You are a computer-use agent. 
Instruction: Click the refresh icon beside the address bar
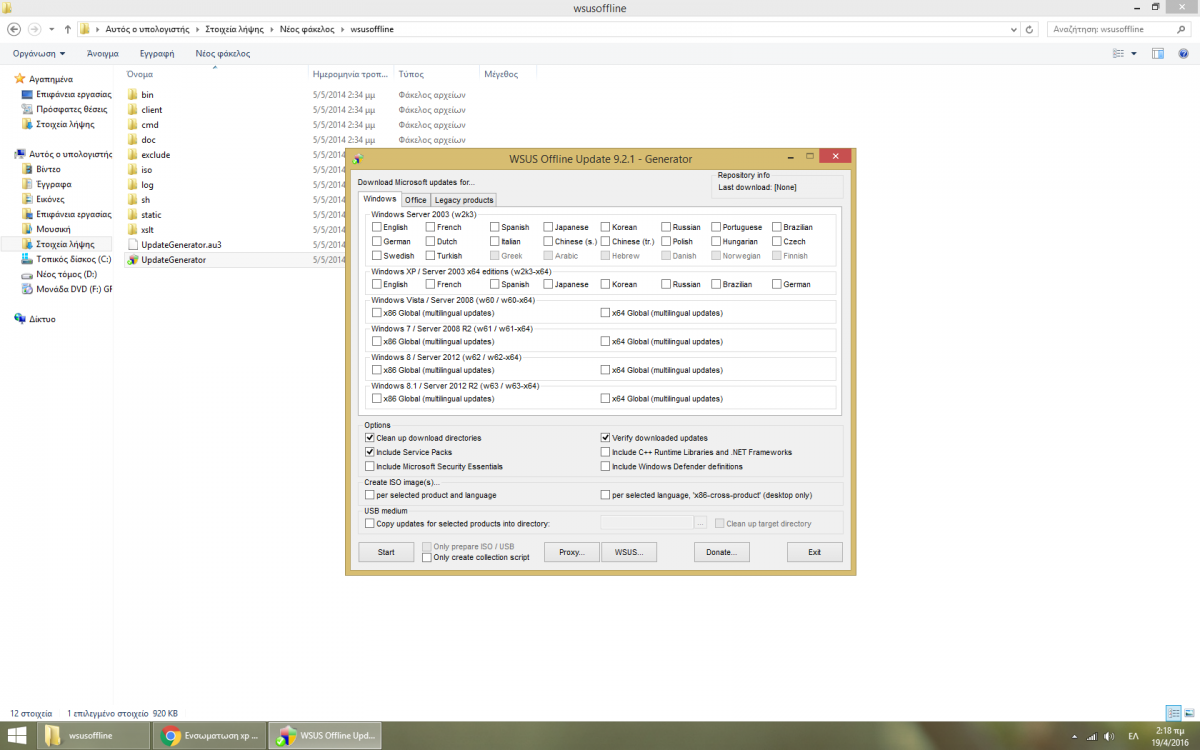[1031, 29]
